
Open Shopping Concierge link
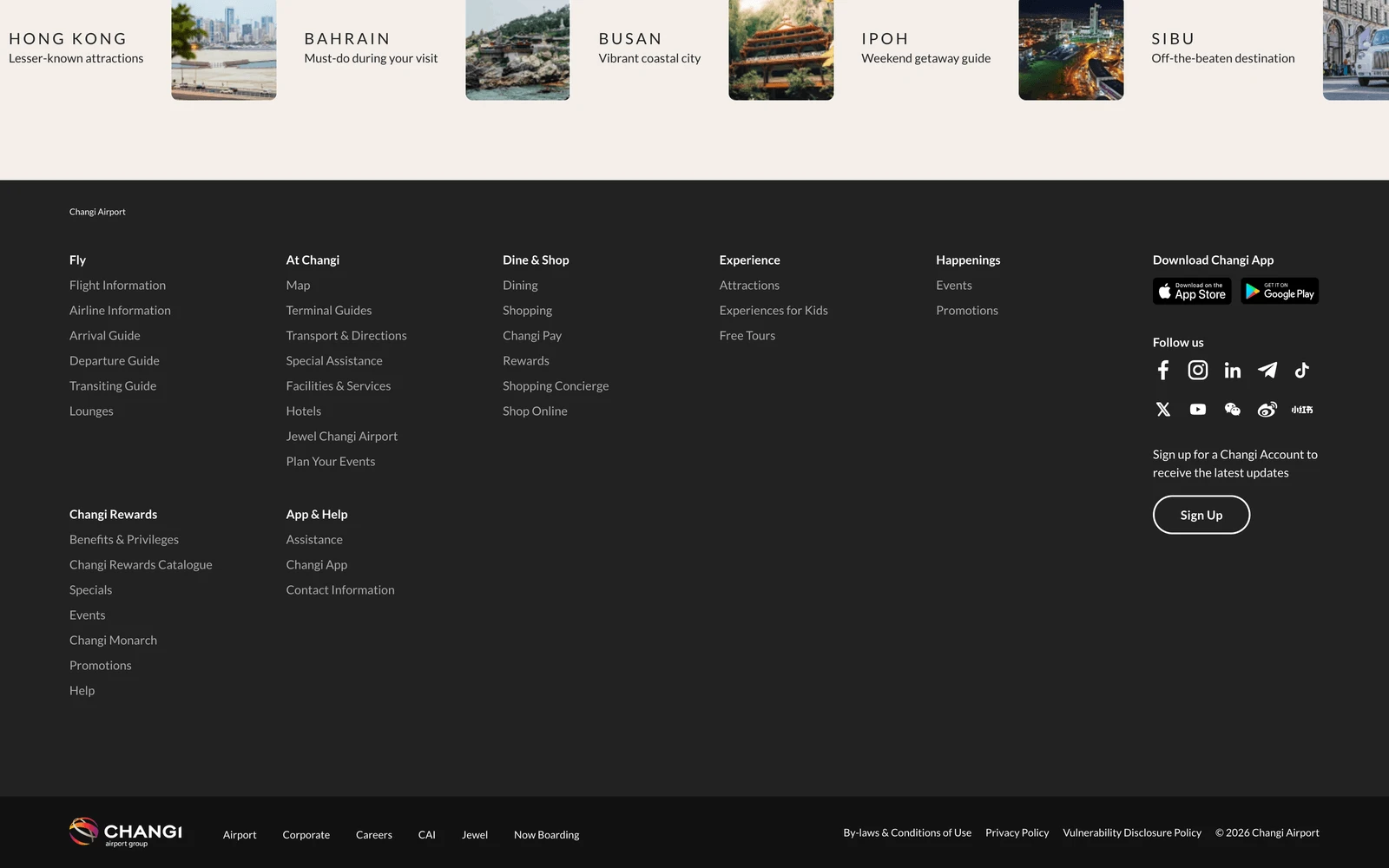(x=556, y=386)
